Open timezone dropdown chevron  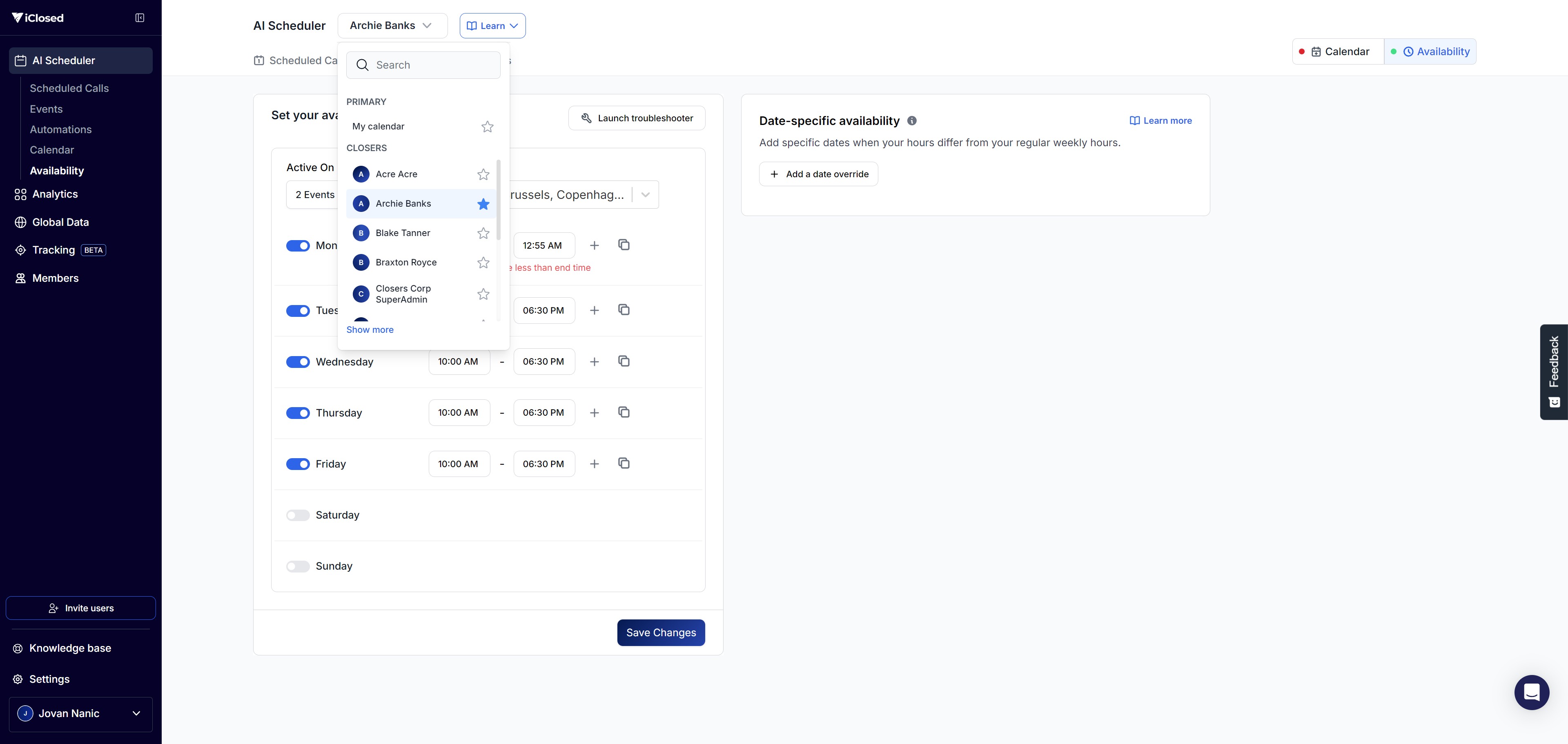645,195
